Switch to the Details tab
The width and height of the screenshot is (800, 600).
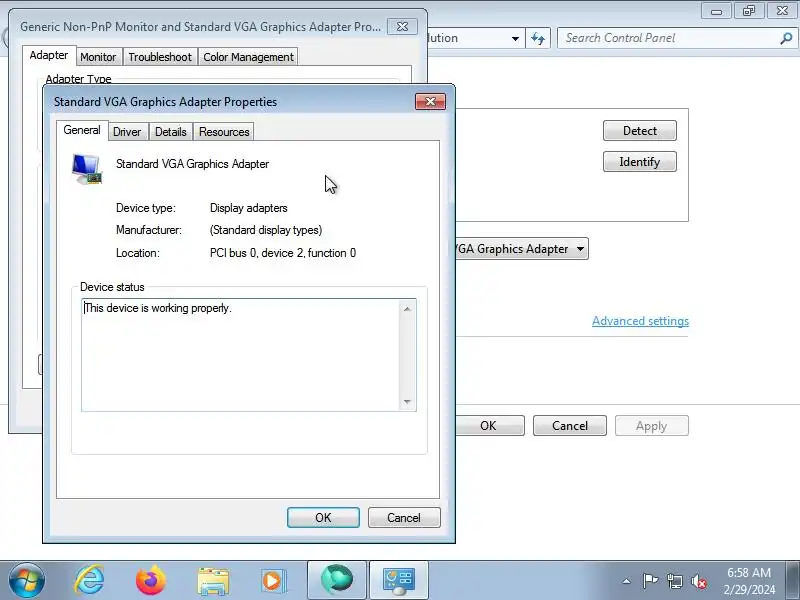pyautogui.click(x=170, y=132)
